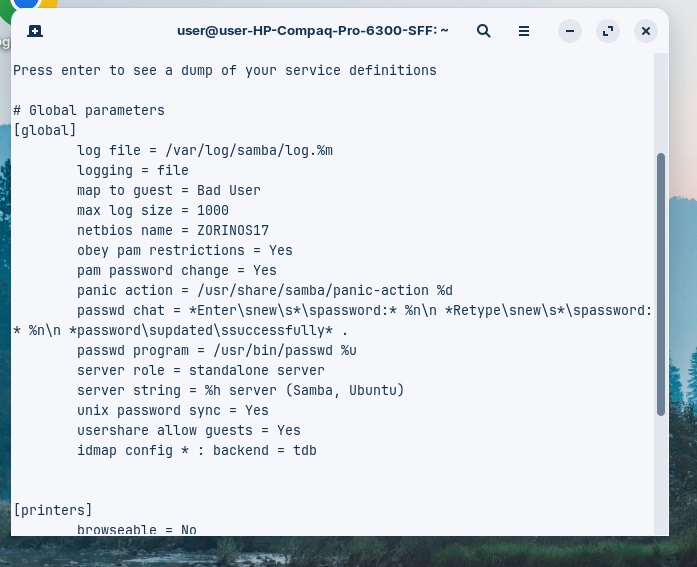Viewport: 697px width, 567px height.
Task: Click the terminal vertical scrollbar thumb
Action: pyautogui.click(x=660, y=284)
